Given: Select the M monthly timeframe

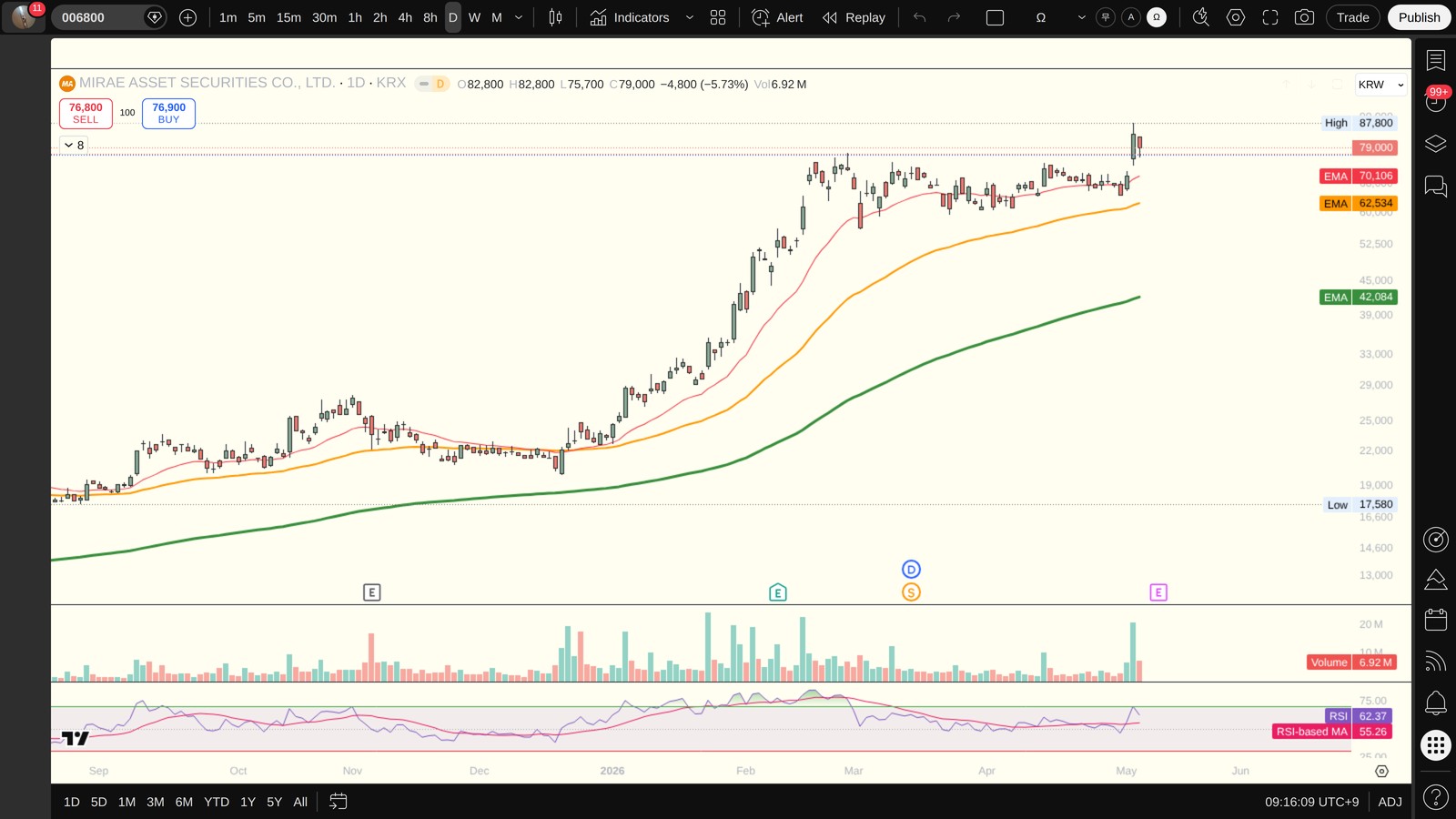Looking at the screenshot, I should coord(497,17).
